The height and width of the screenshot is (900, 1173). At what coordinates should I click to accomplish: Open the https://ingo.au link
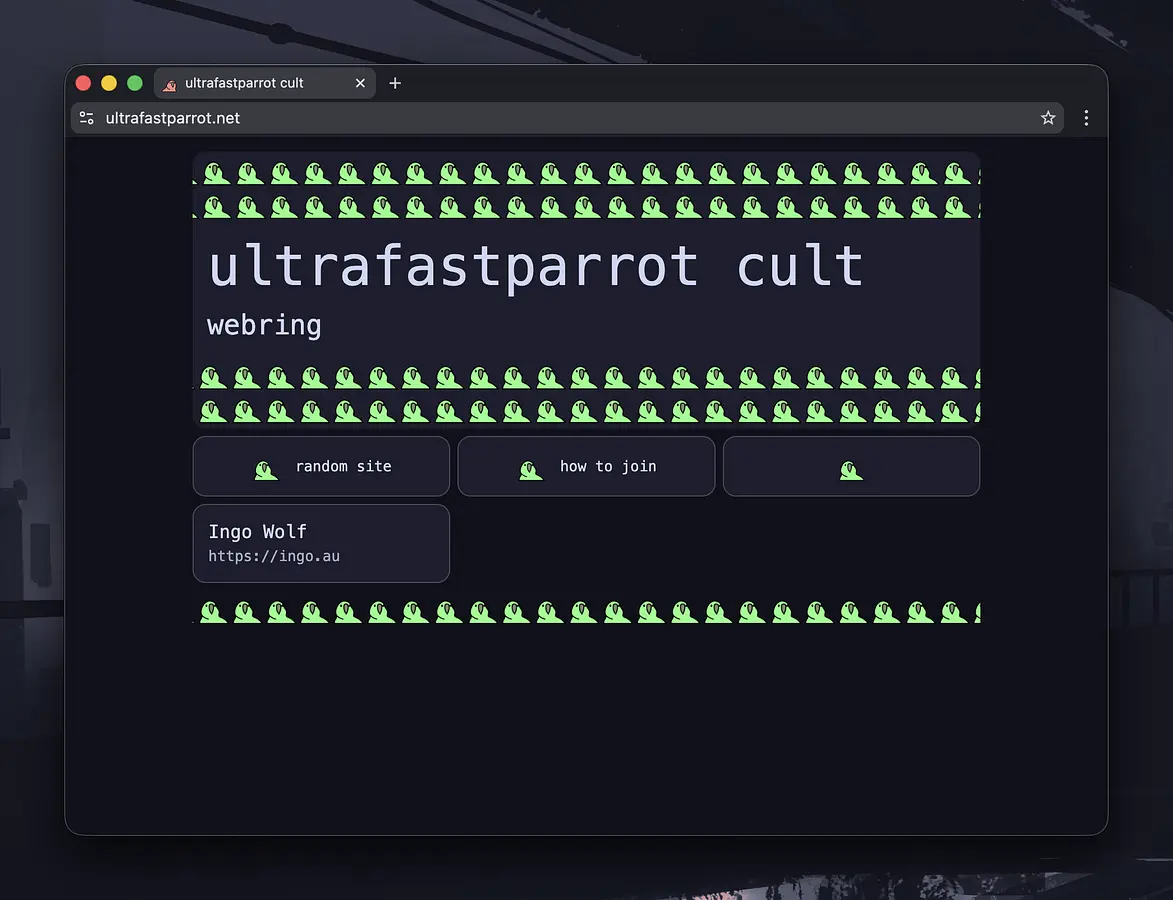point(274,556)
